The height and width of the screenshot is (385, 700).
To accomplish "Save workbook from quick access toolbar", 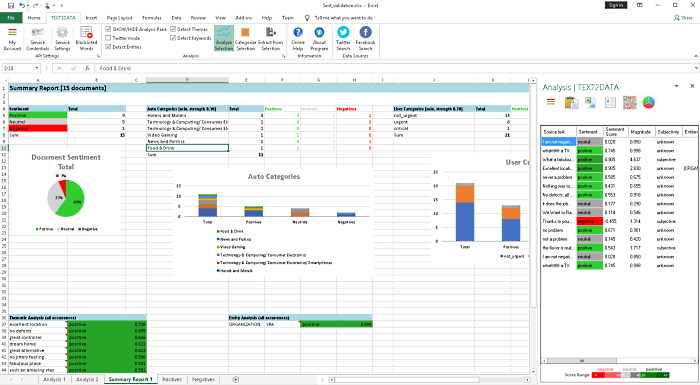I will click(11, 5).
